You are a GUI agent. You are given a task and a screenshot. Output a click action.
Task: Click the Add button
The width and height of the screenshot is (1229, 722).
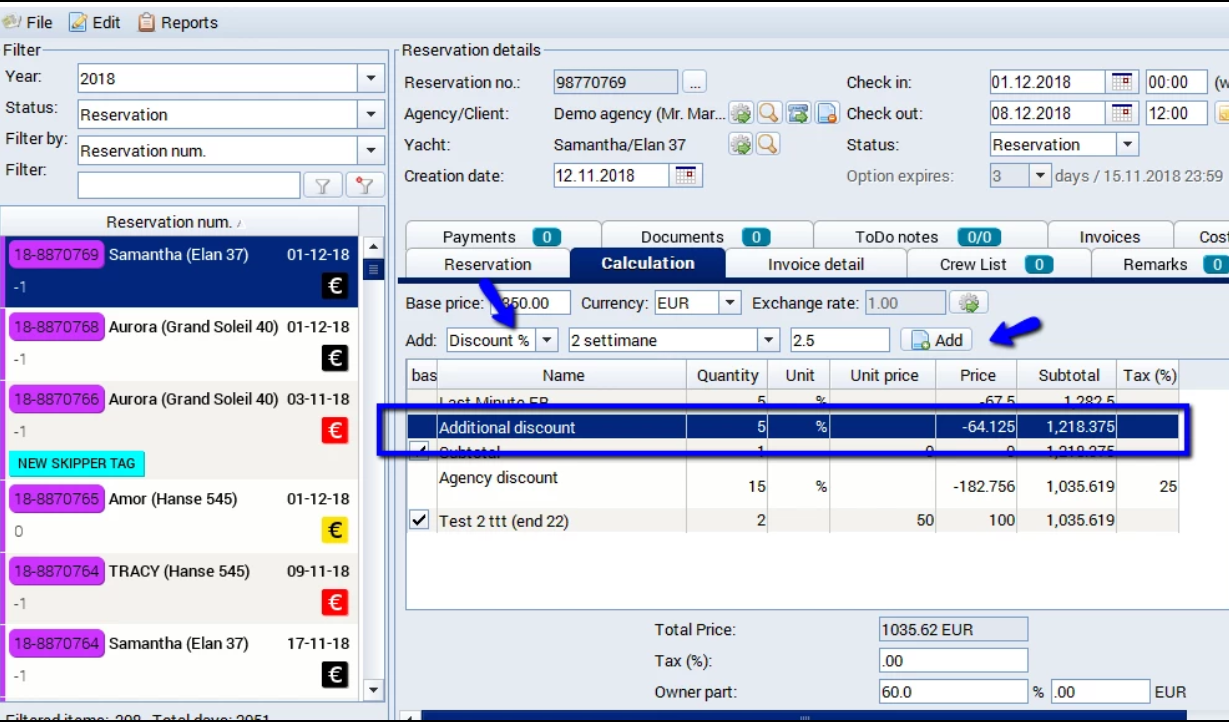[x=937, y=340]
